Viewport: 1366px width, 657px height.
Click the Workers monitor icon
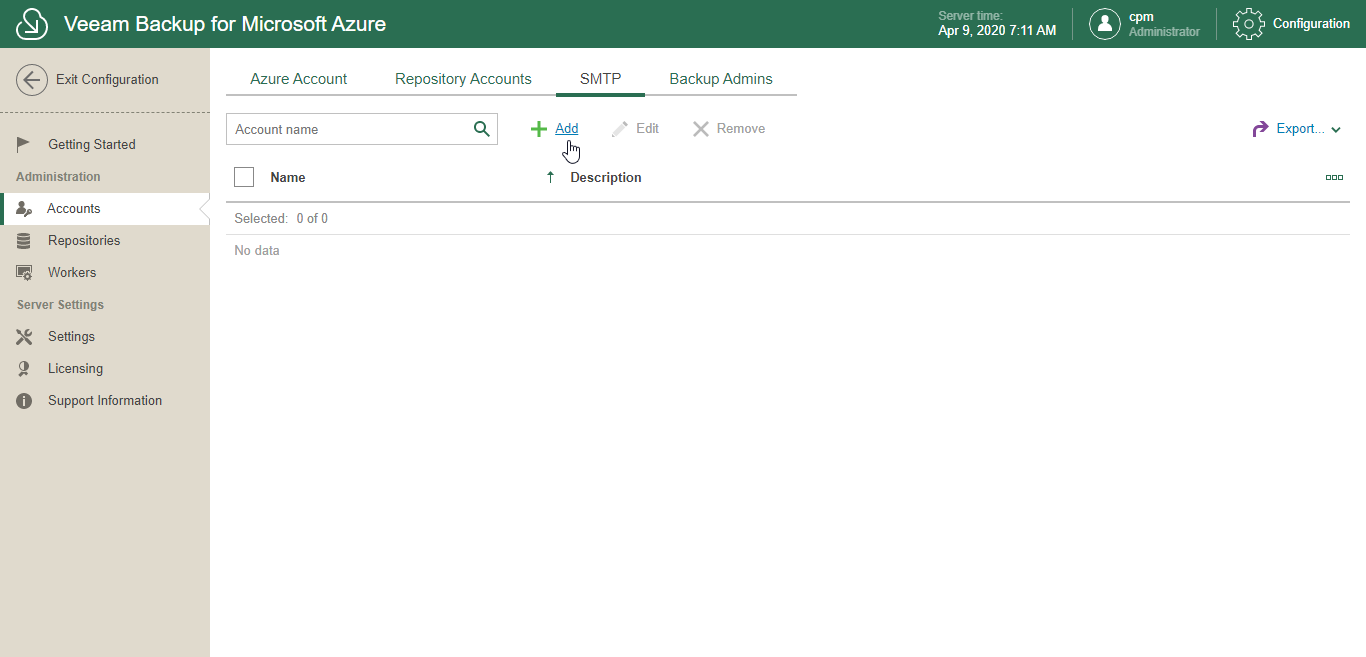click(x=24, y=273)
